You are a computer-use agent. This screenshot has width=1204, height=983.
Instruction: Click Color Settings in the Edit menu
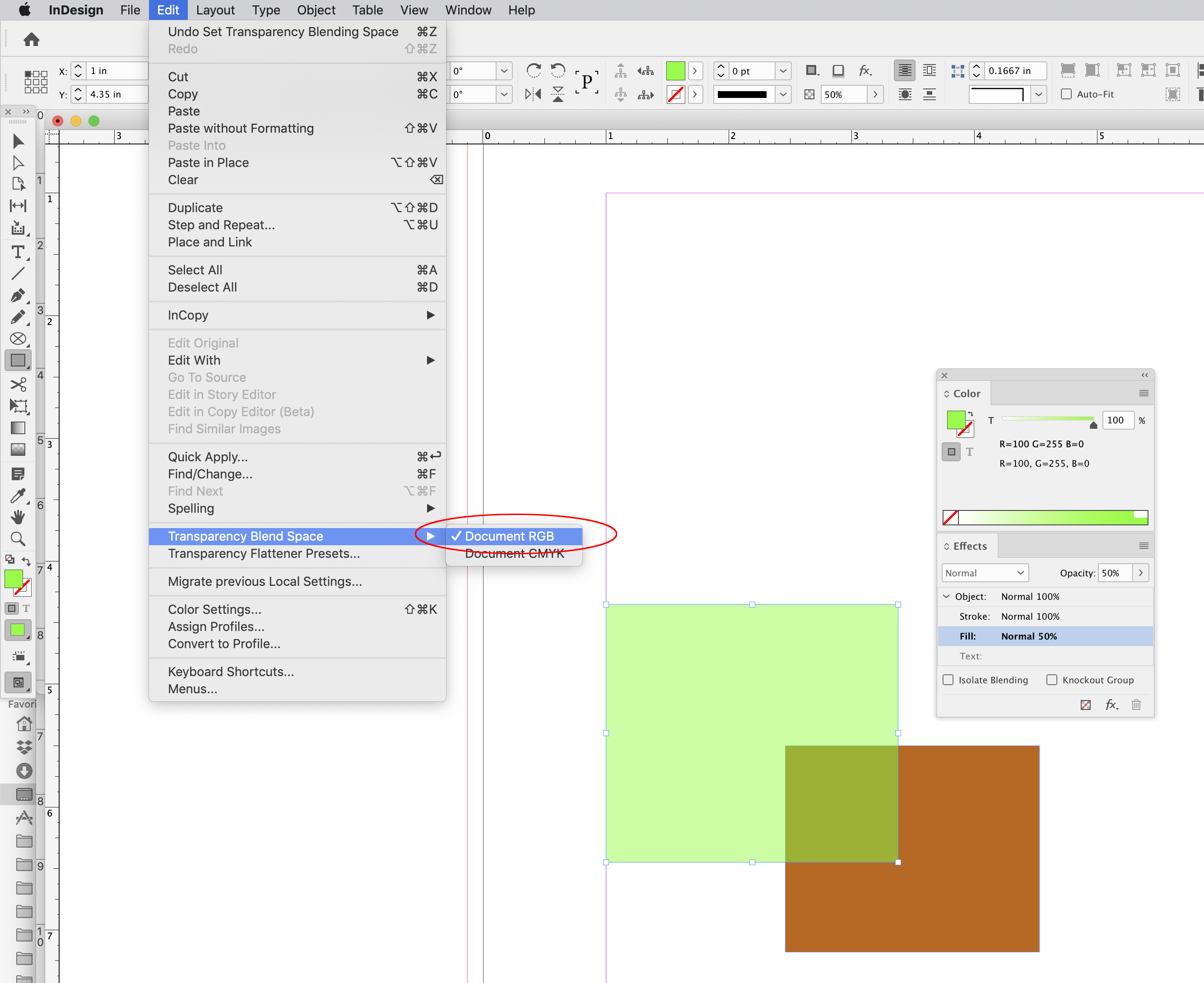(214, 609)
